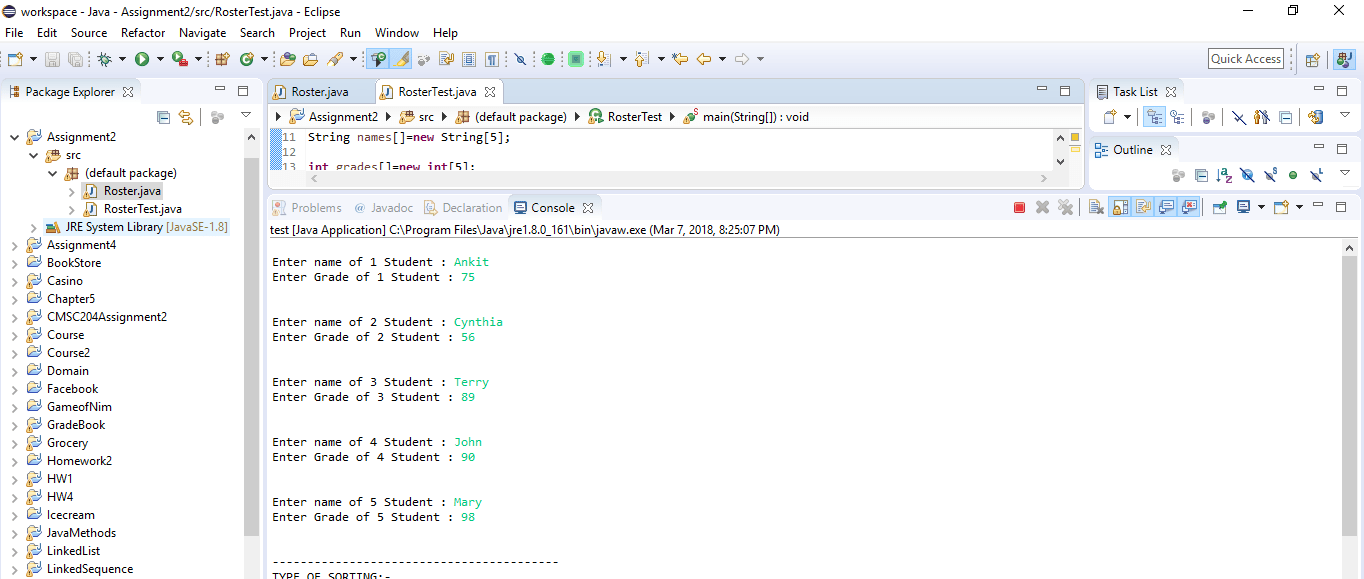Screen dimensions: 1364x579
Task: Expand the Assignment4 project
Action: [14, 245]
